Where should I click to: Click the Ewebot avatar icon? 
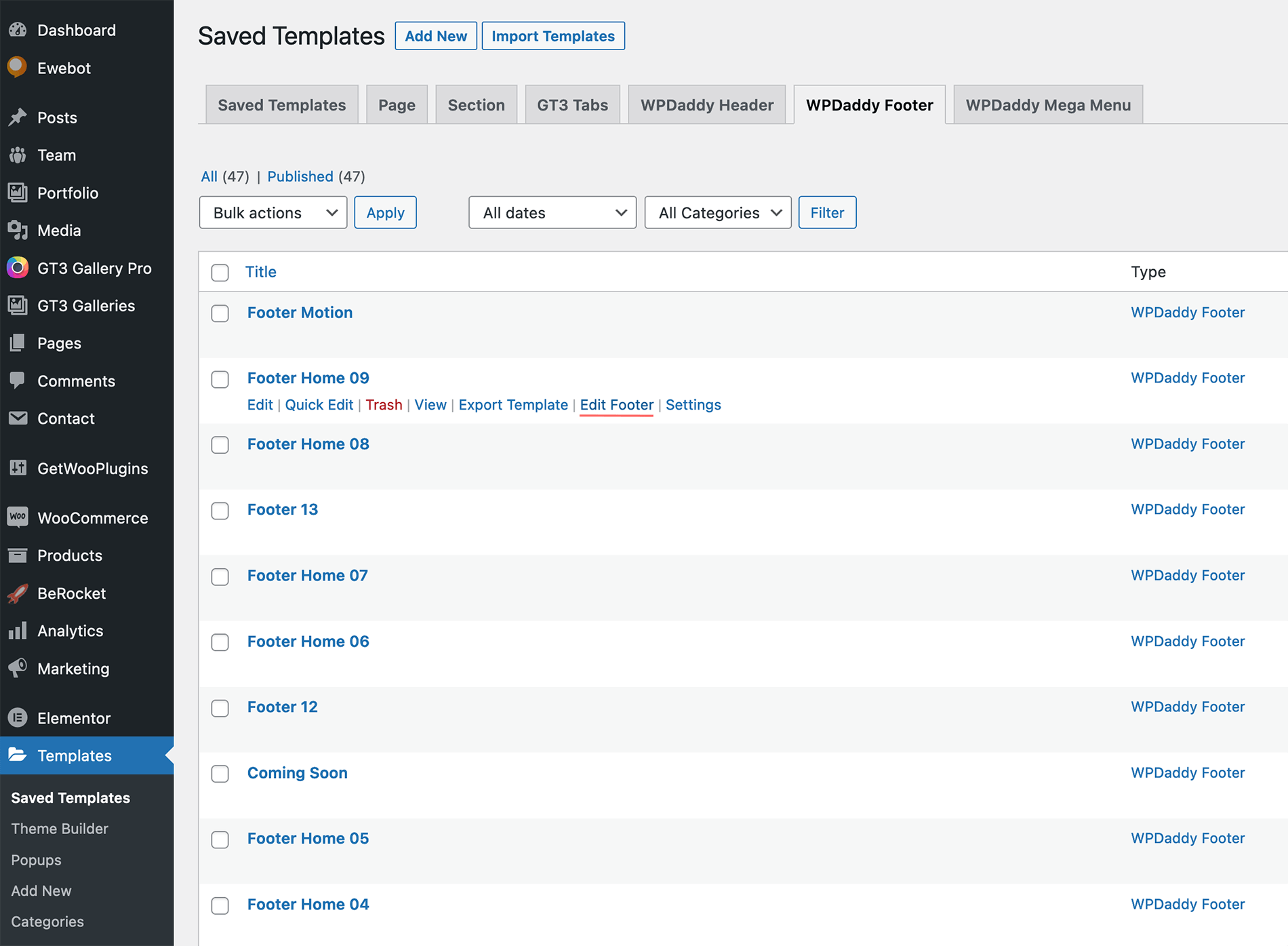[x=18, y=67]
